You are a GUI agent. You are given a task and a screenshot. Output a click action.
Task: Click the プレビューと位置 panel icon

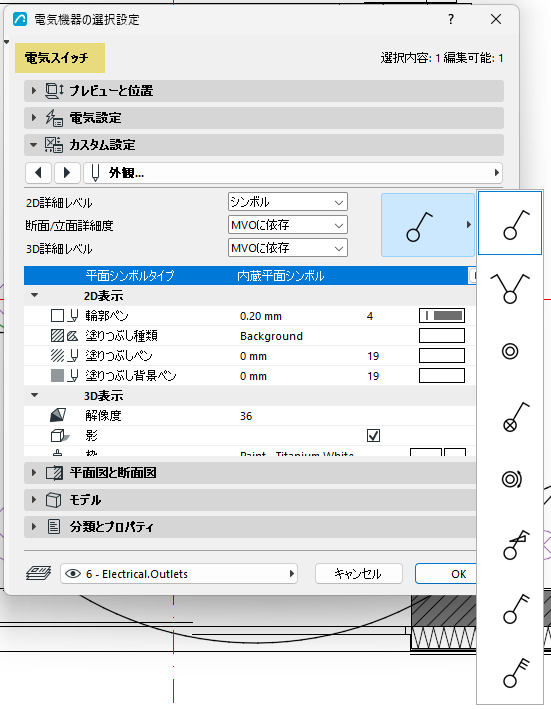click(54, 90)
